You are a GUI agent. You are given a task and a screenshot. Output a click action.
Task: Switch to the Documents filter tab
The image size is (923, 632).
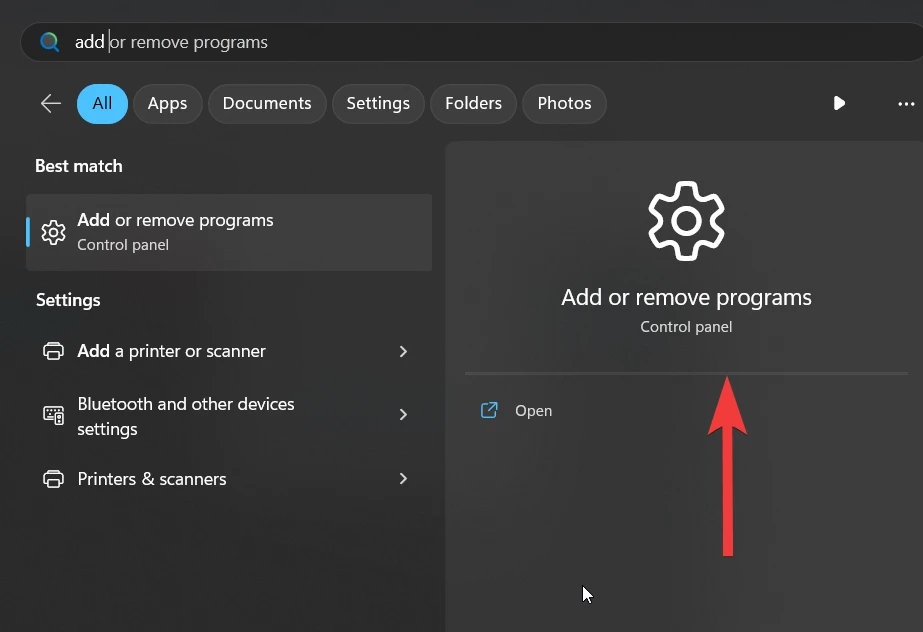(x=267, y=104)
